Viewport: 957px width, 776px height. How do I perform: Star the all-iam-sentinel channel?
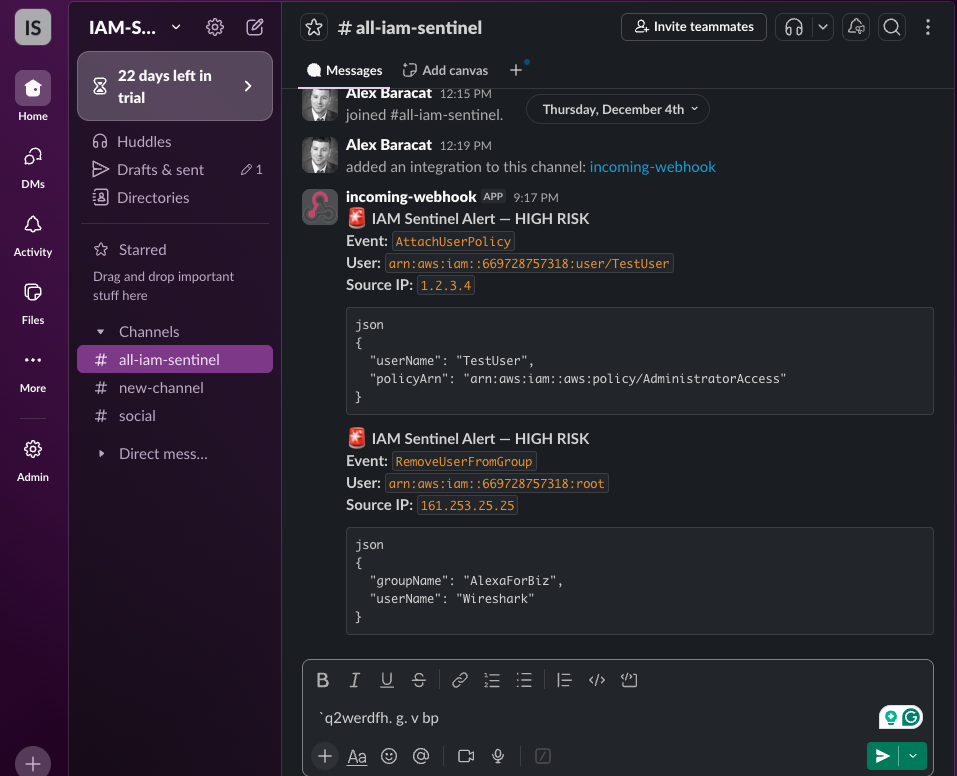pyautogui.click(x=315, y=28)
